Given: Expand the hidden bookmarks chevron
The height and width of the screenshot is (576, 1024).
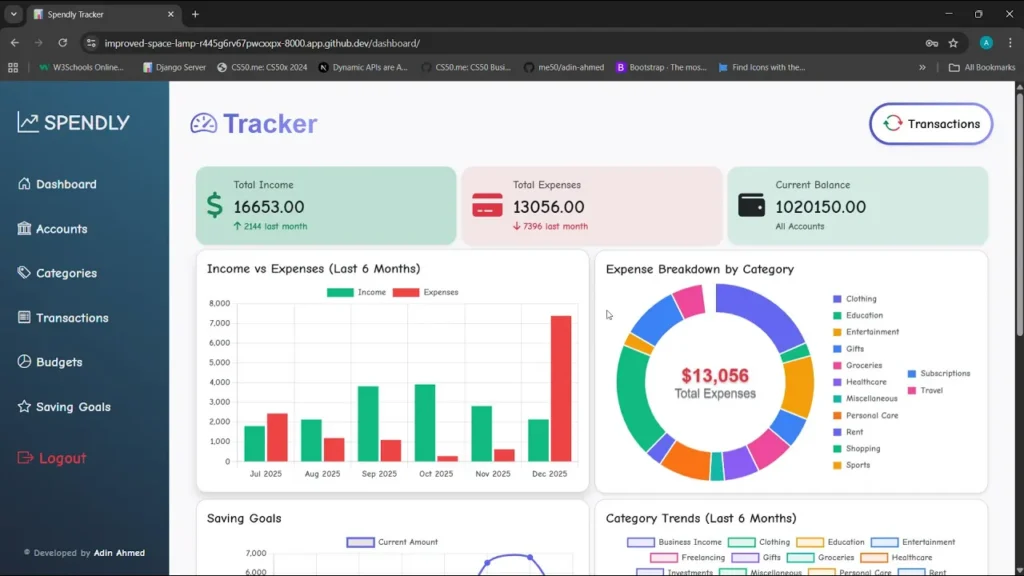Looking at the screenshot, I should (x=924, y=67).
